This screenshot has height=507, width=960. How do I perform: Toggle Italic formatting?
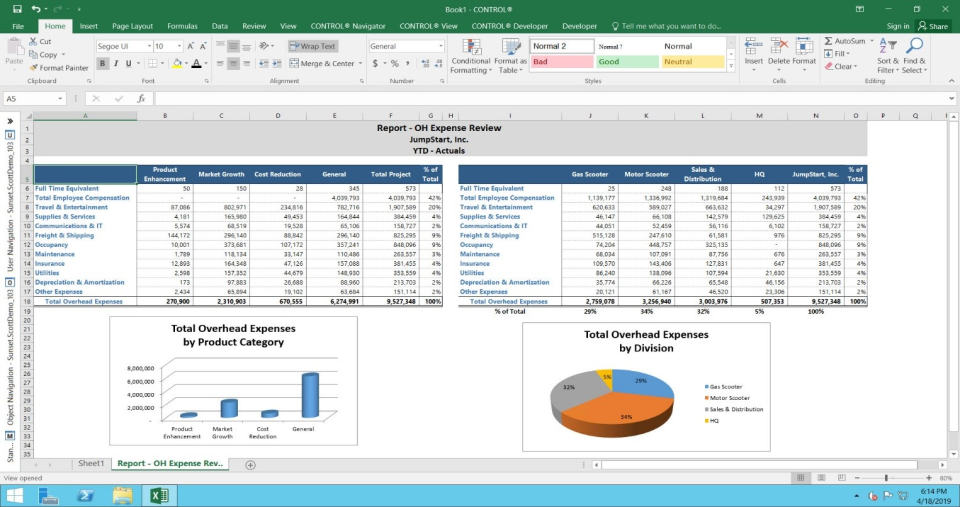click(x=116, y=63)
